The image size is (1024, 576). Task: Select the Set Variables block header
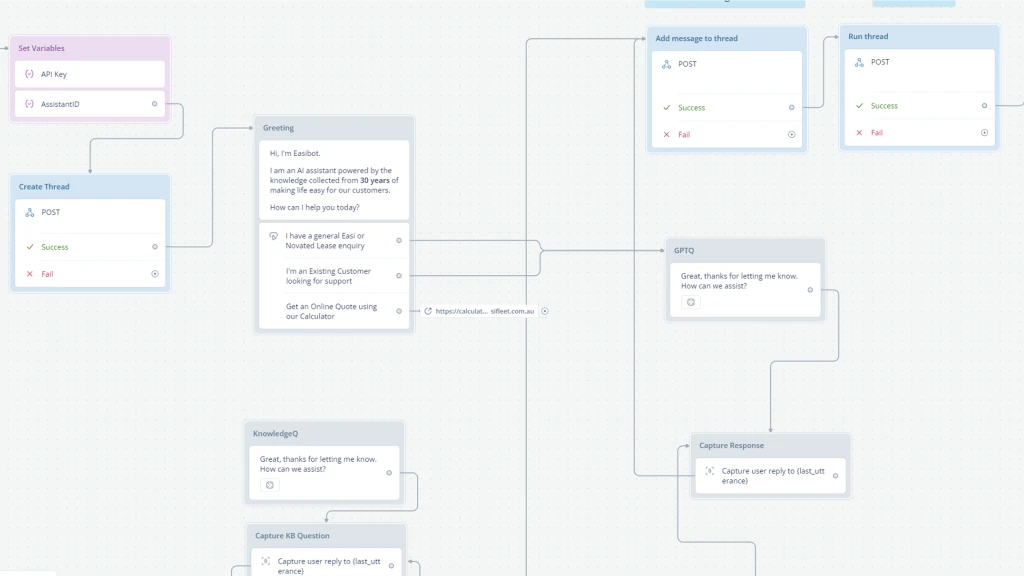(89, 48)
